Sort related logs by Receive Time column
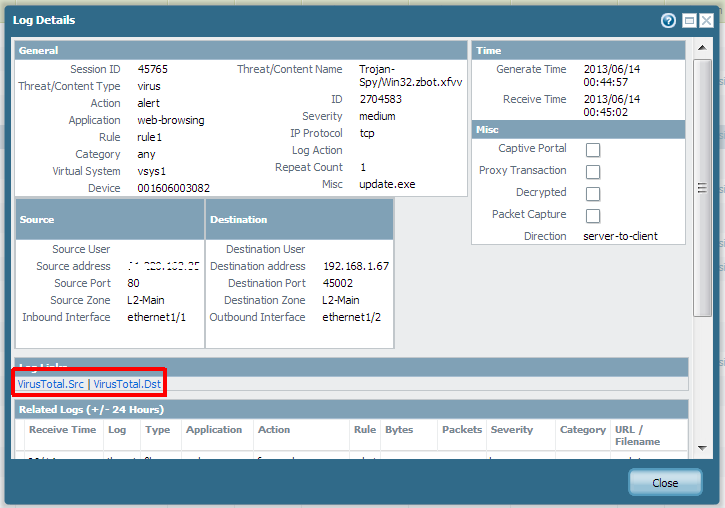Screen dimensions: 725x508 (62, 430)
